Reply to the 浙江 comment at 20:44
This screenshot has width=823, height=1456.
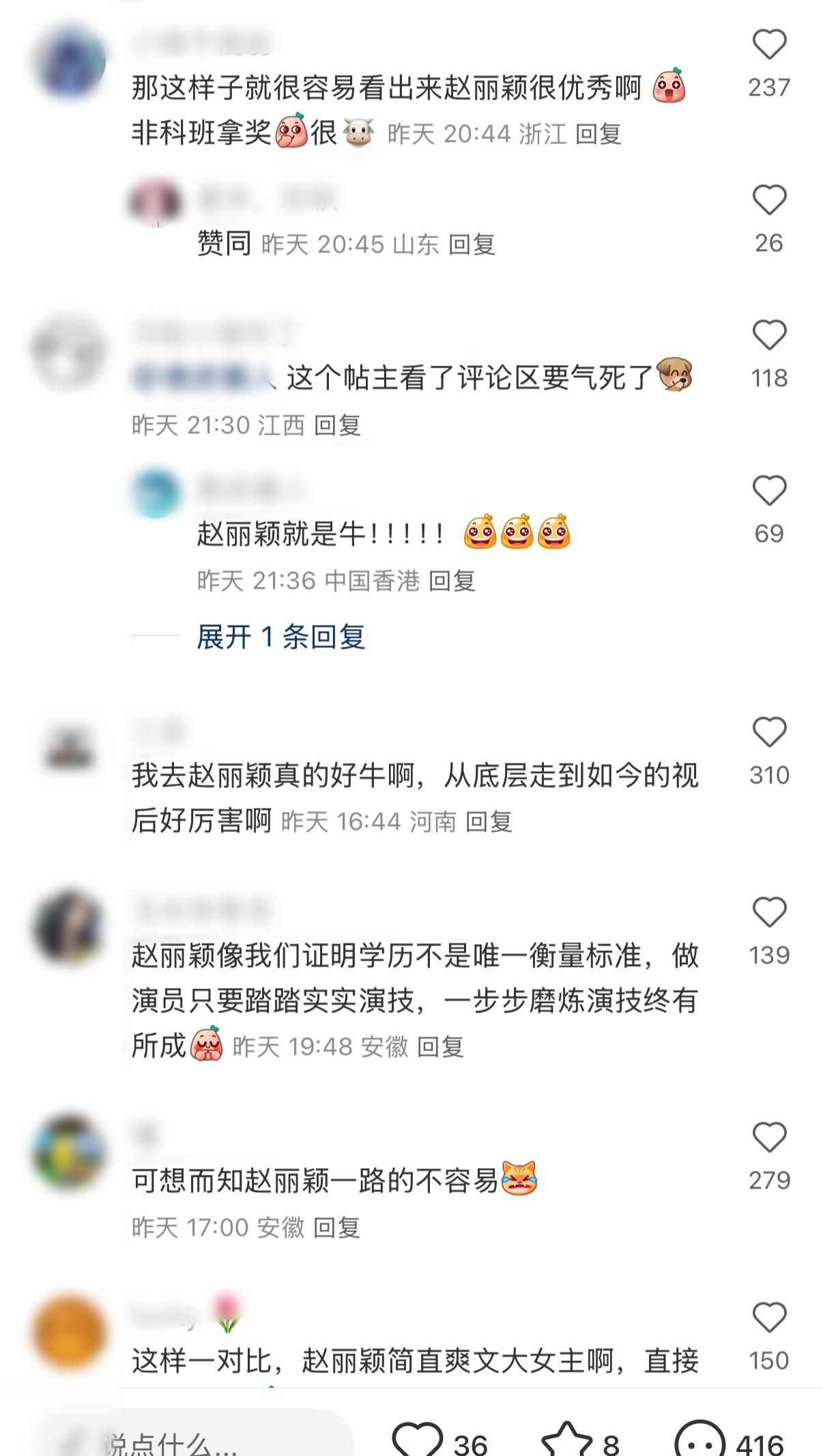click(598, 134)
